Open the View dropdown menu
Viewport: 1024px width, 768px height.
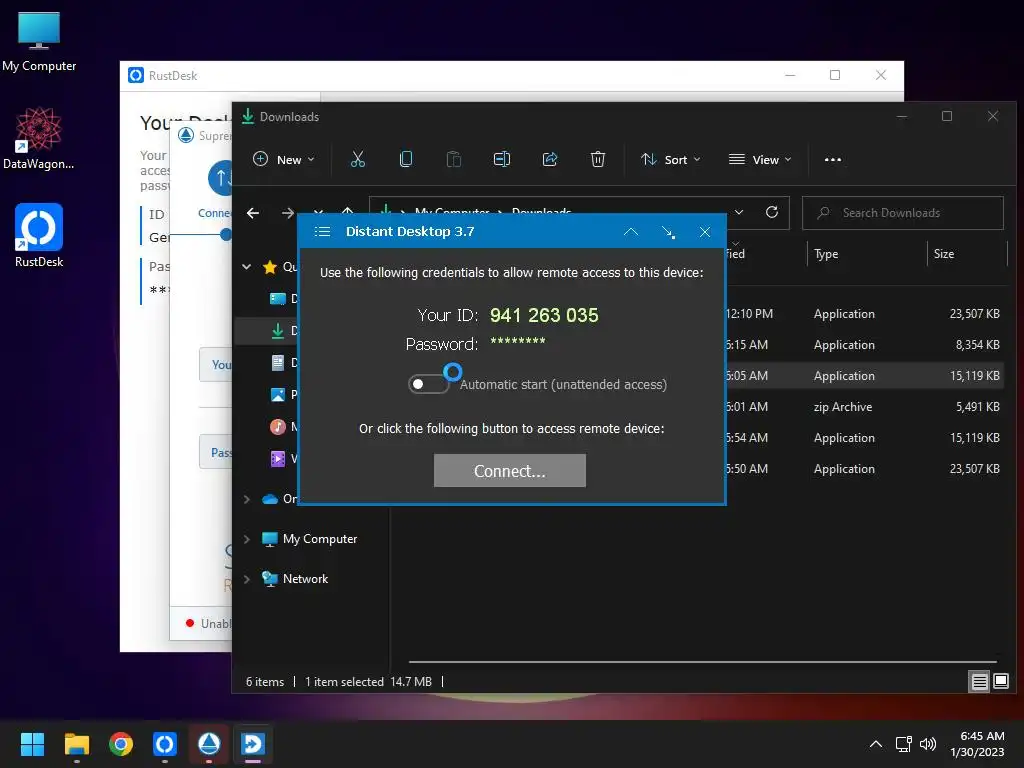(760, 159)
